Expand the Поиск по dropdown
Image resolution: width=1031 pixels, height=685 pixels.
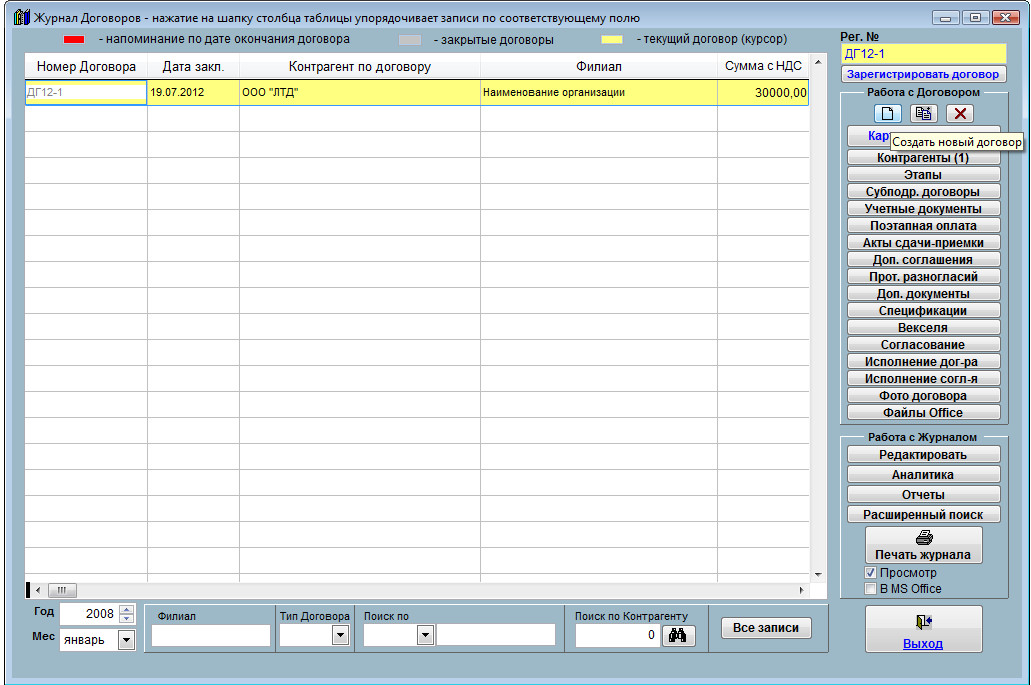[x=425, y=635]
